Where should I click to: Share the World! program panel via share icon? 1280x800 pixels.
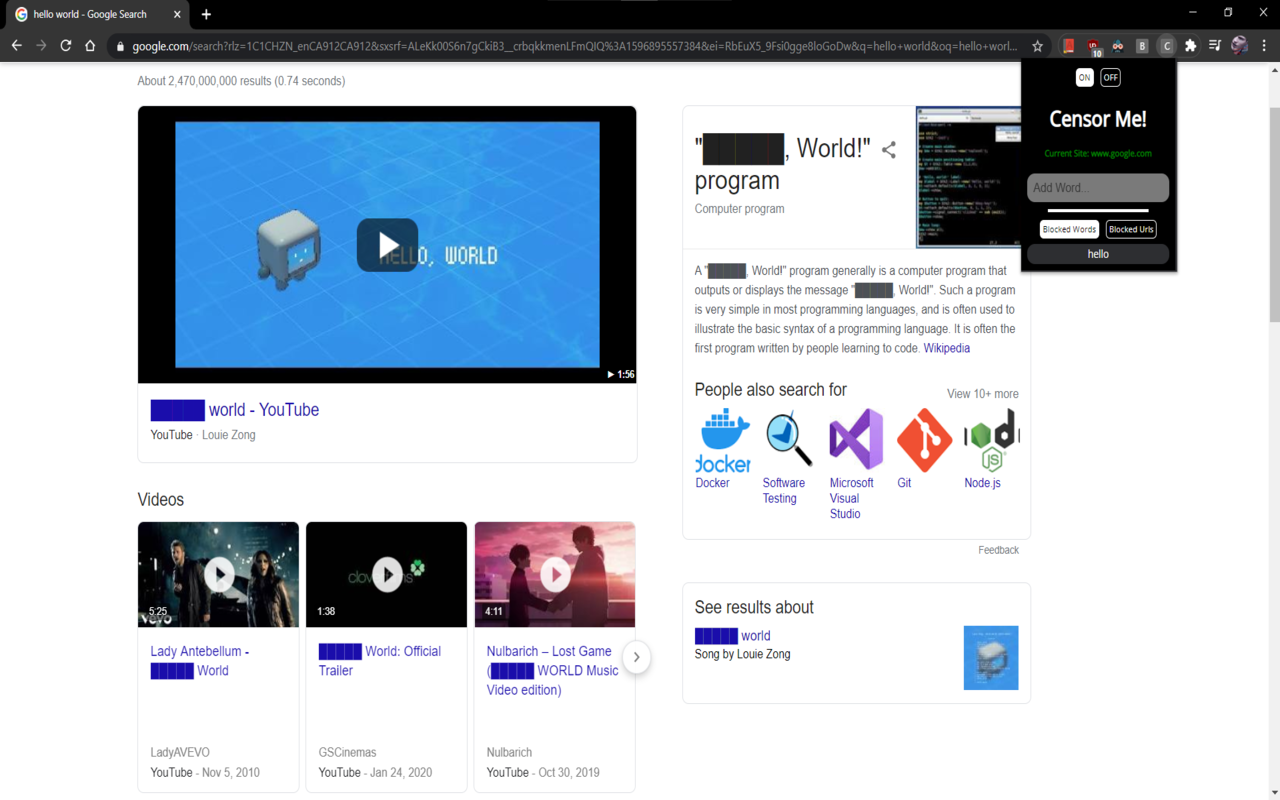pyautogui.click(x=888, y=150)
